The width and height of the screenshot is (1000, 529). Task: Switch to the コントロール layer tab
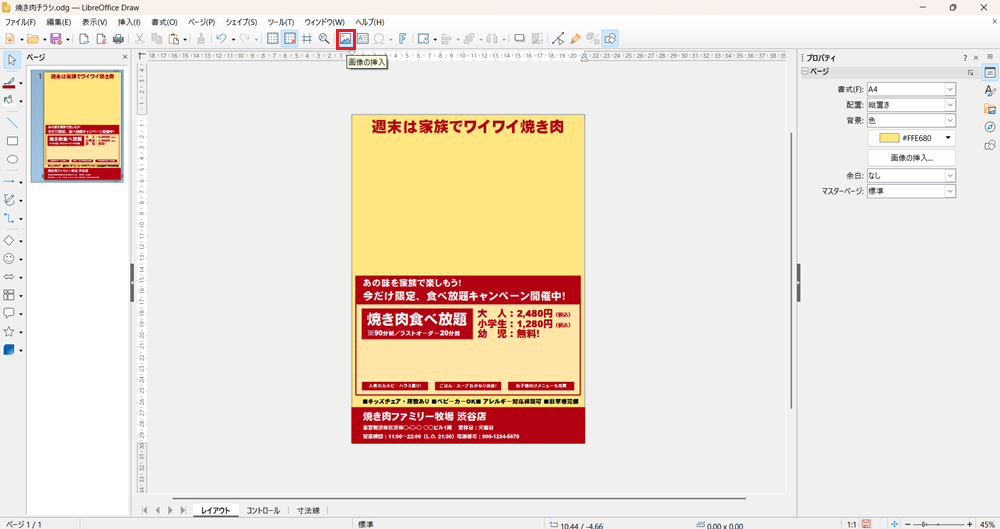[263, 510]
